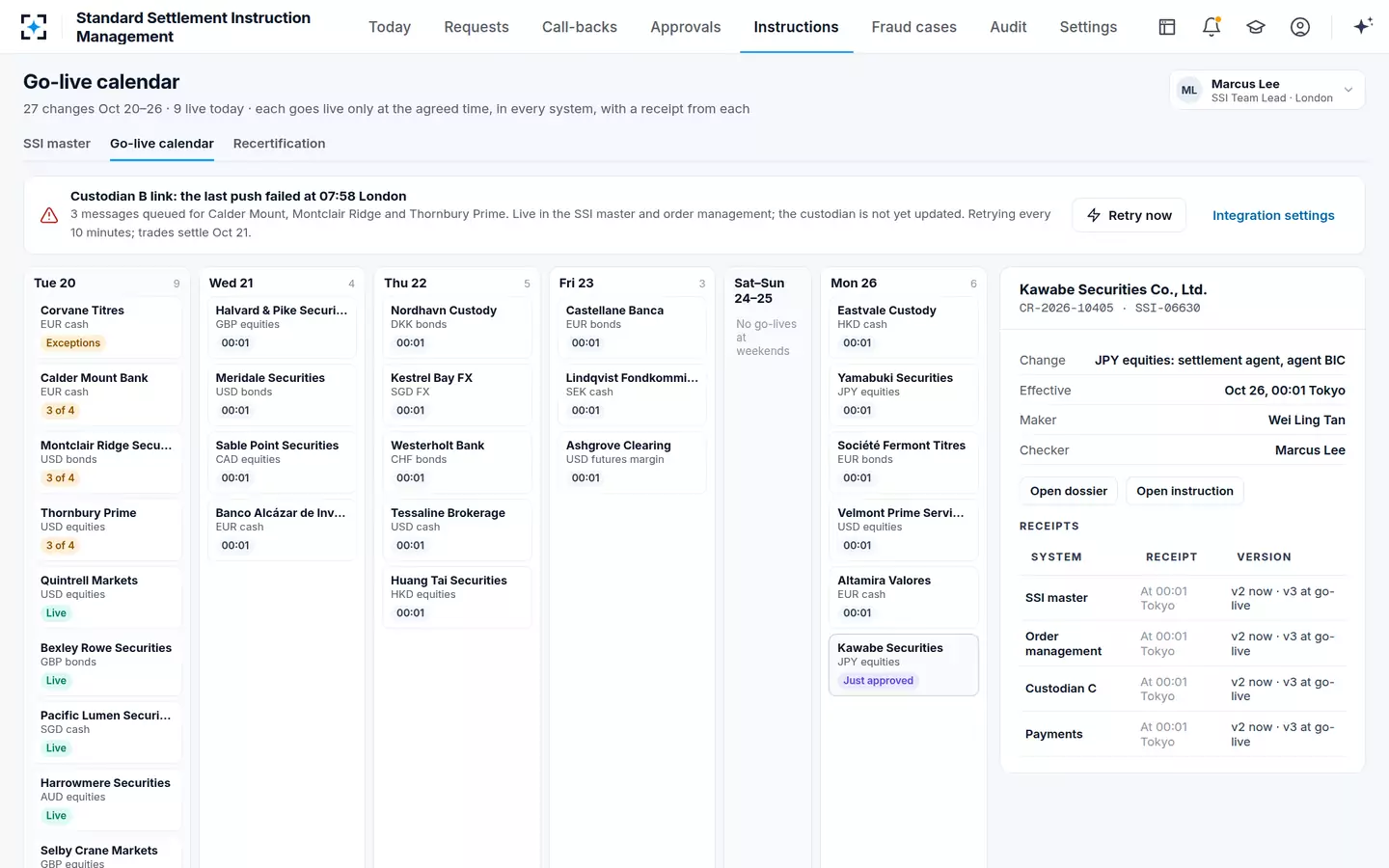Retry the Custodian B push now
The height and width of the screenshot is (868, 1389).
coord(1130,215)
